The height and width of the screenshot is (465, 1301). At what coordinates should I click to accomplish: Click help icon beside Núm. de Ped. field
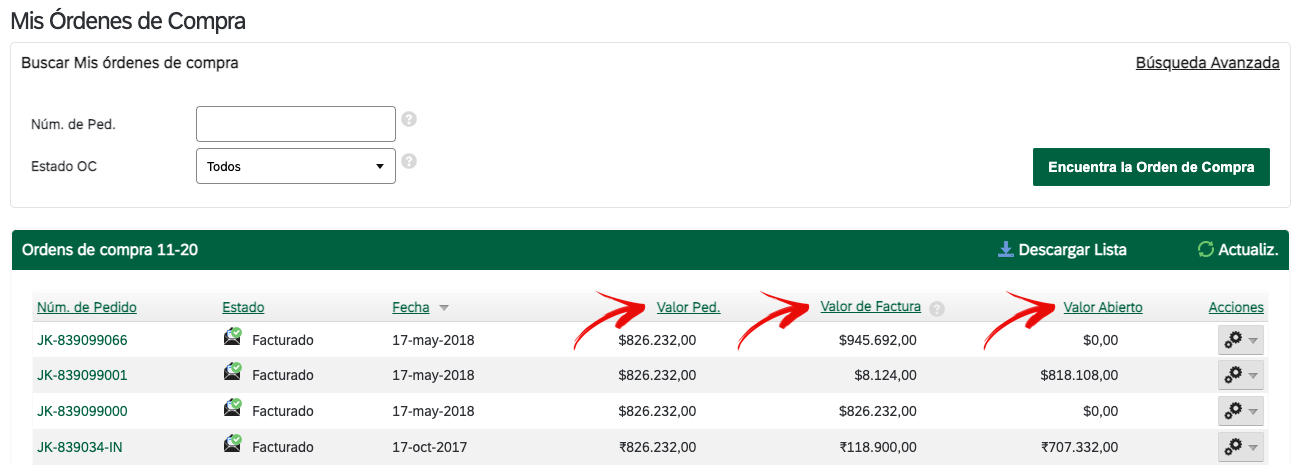click(409, 119)
